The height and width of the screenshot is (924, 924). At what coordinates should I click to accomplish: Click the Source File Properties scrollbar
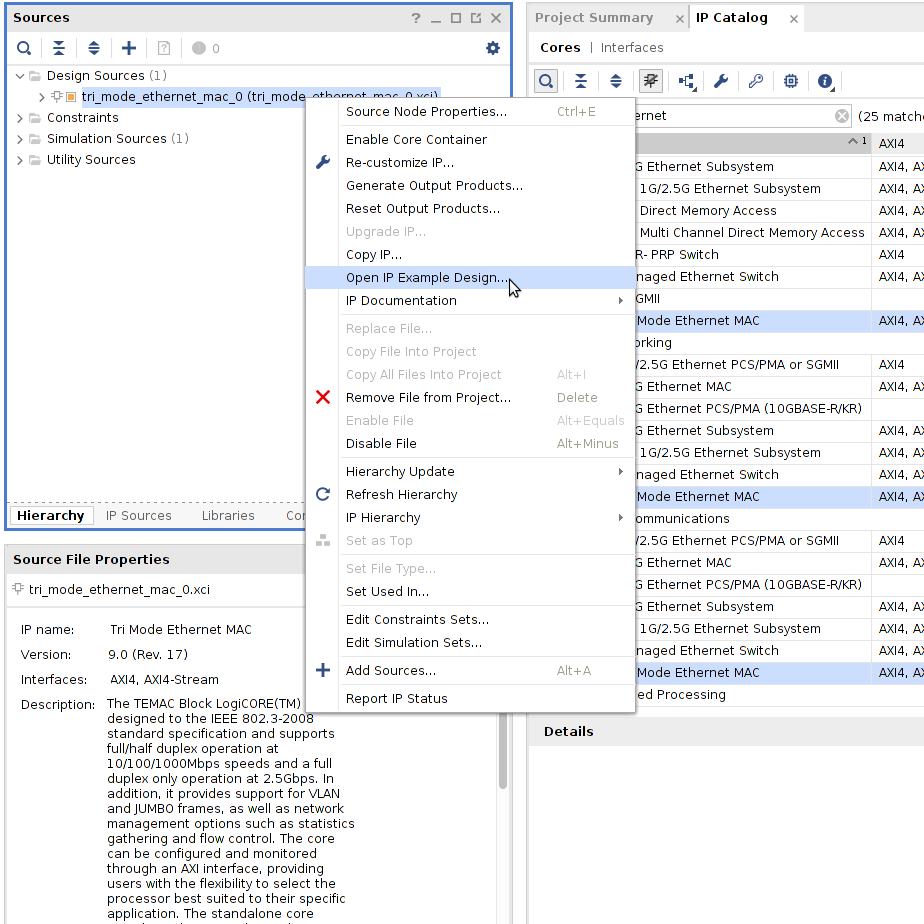[503, 751]
